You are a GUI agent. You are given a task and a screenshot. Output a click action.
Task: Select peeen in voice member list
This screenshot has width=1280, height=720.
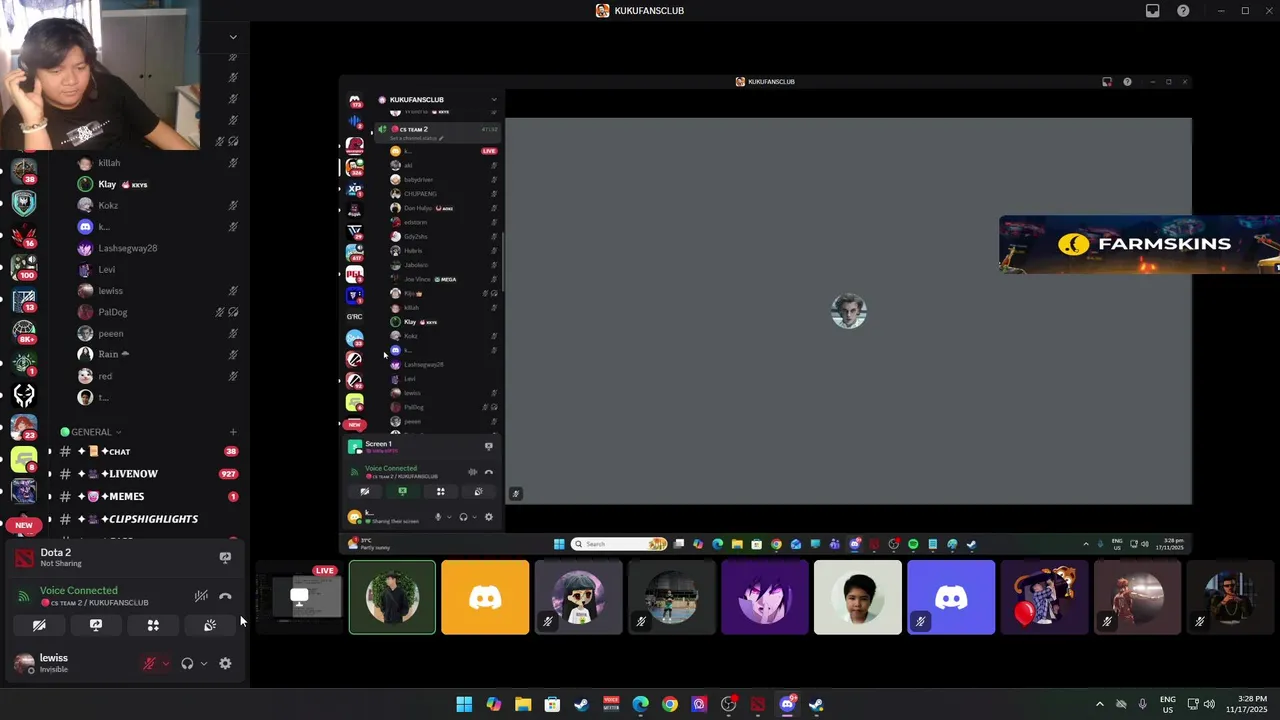[x=156, y=333]
